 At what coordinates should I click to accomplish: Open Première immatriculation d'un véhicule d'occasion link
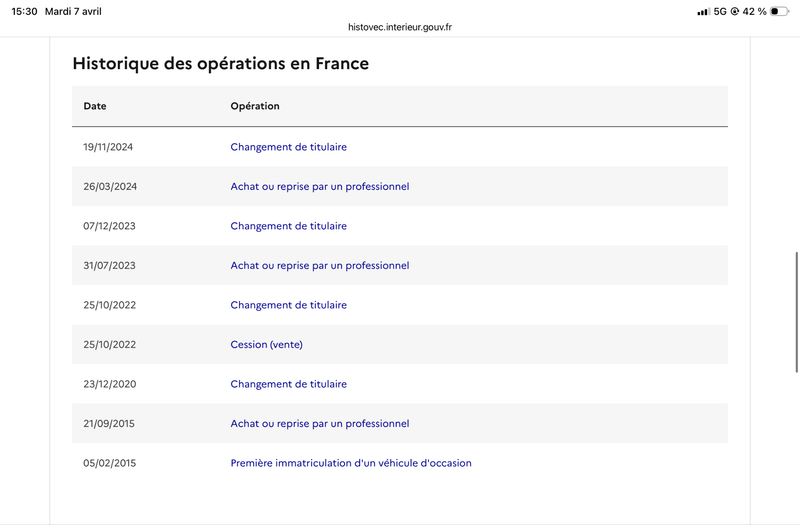click(x=351, y=463)
